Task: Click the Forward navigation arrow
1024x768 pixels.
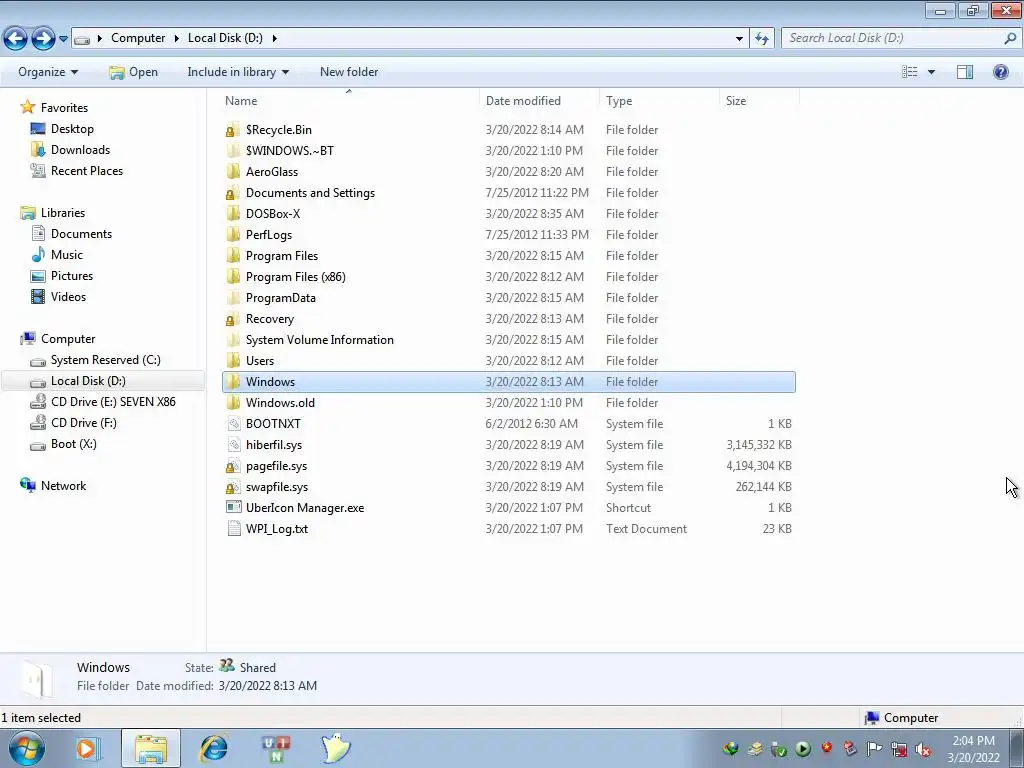Action: pyautogui.click(x=43, y=39)
